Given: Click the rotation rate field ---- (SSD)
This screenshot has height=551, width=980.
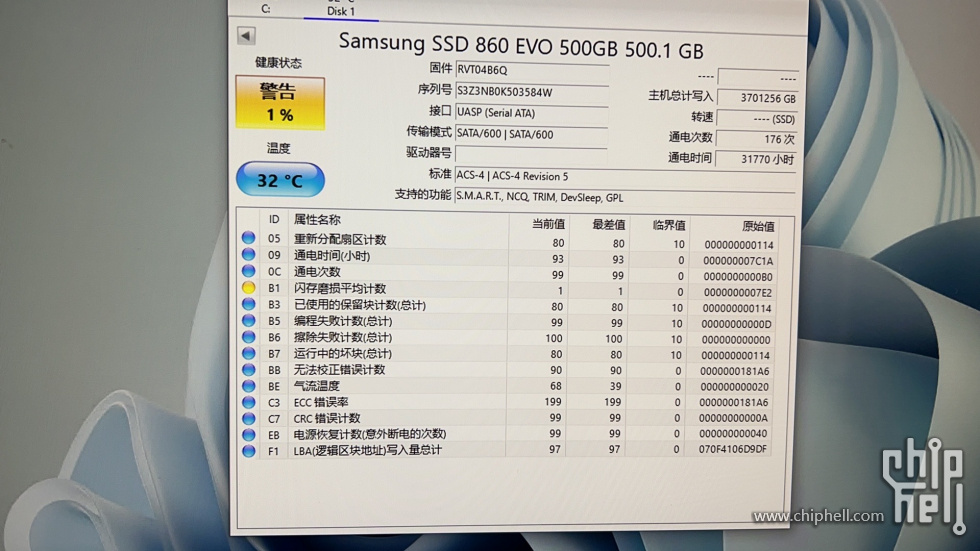Looking at the screenshot, I should (758, 119).
